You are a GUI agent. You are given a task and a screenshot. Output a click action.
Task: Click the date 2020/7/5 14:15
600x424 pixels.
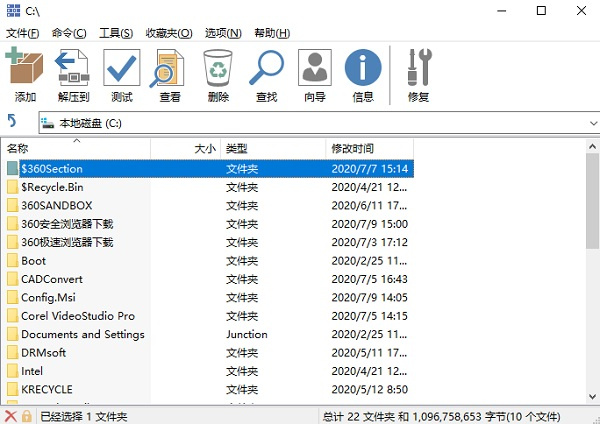click(x=370, y=316)
